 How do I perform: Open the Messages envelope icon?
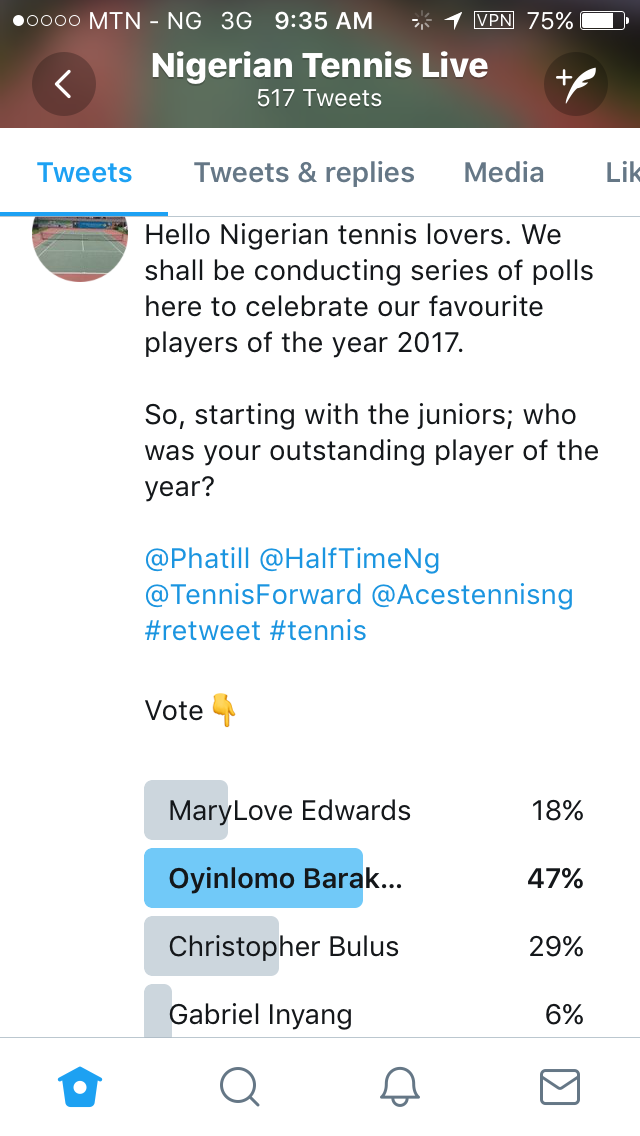[560, 1086]
